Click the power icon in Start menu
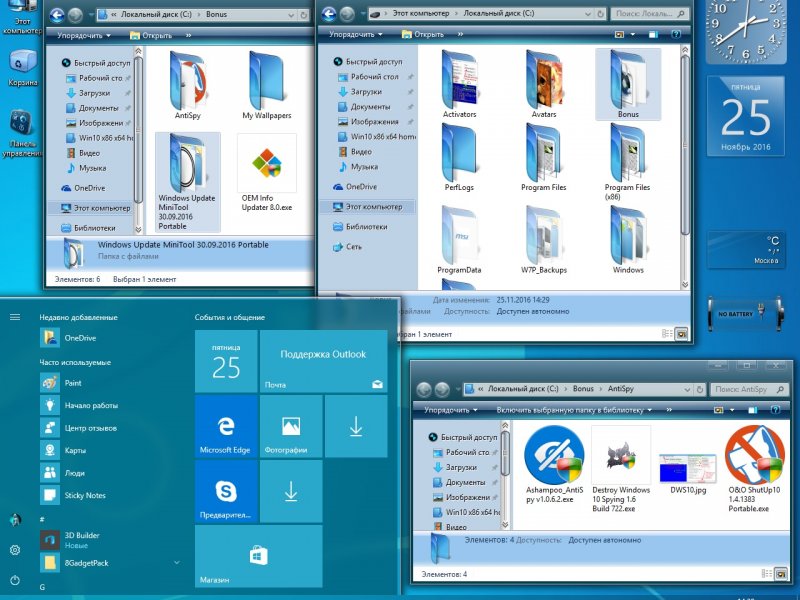 click(15, 580)
